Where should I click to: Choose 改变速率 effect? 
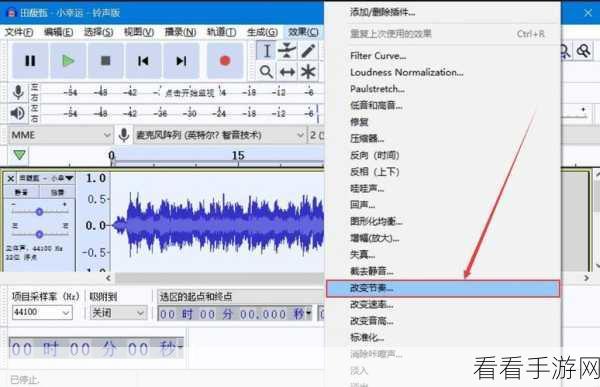point(442,305)
